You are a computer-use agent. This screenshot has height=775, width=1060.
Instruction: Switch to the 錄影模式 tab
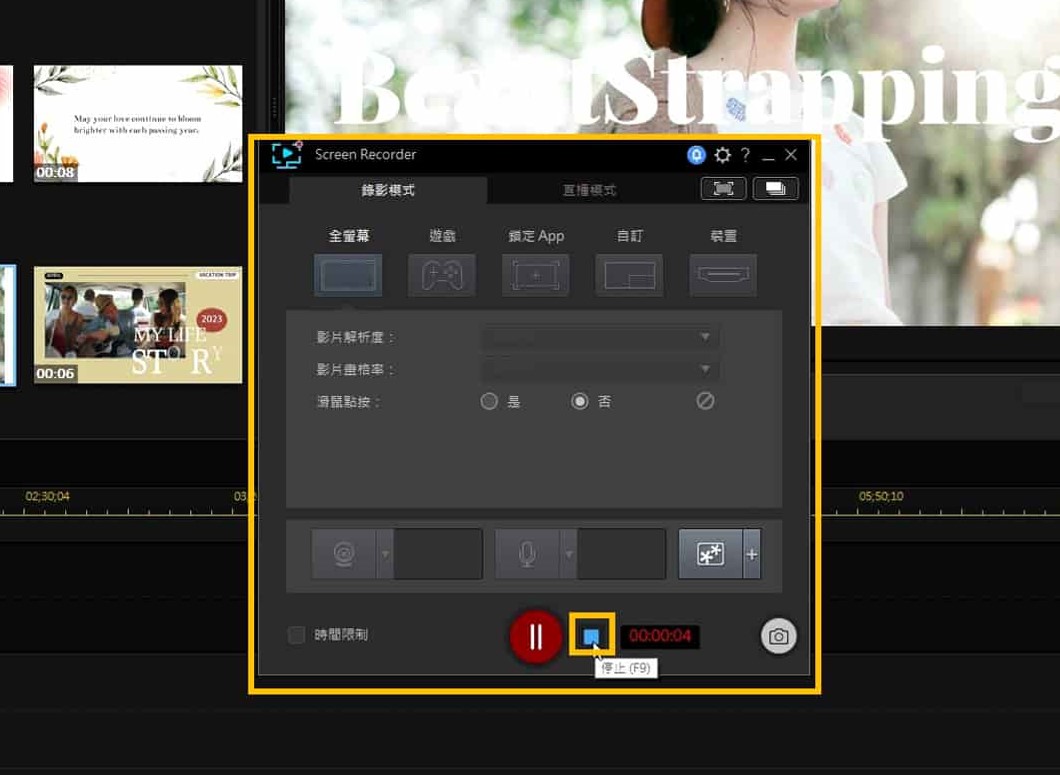point(388,189)
